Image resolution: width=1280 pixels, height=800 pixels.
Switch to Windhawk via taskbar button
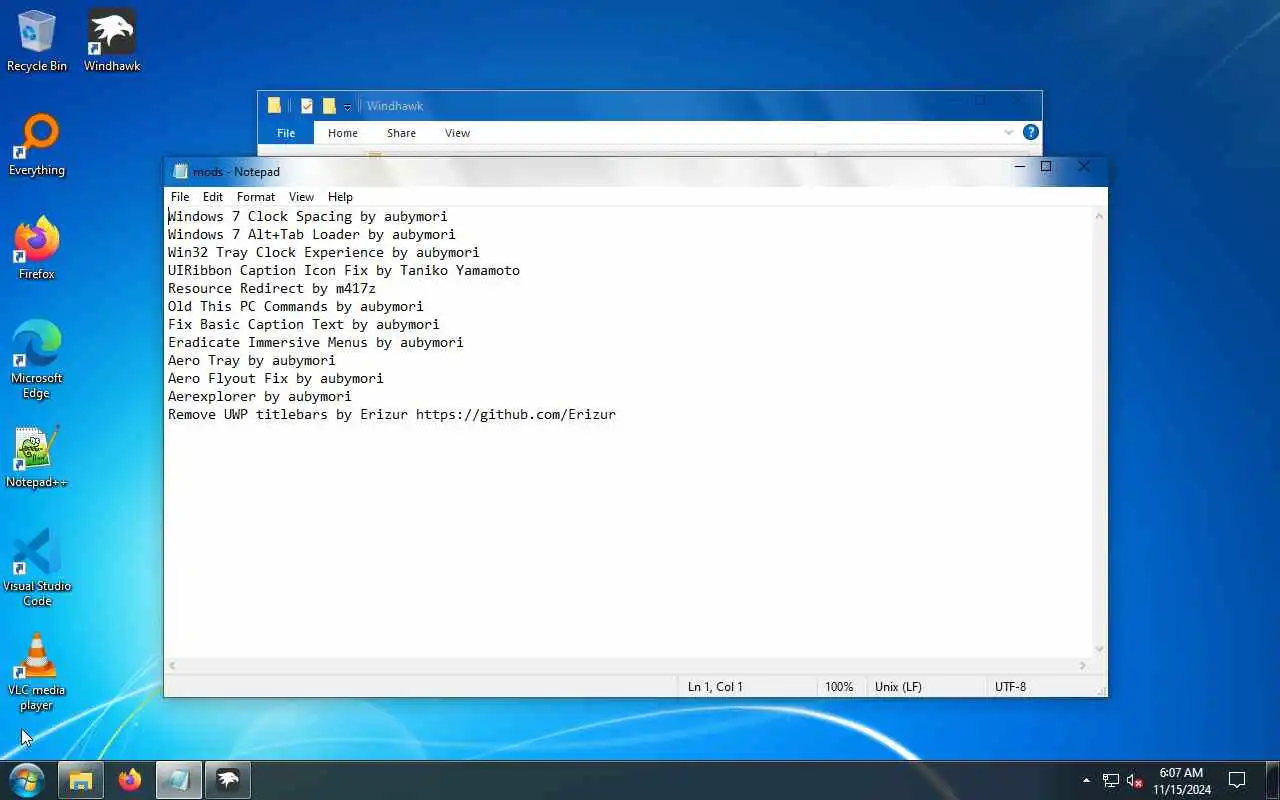click(228, 780)
